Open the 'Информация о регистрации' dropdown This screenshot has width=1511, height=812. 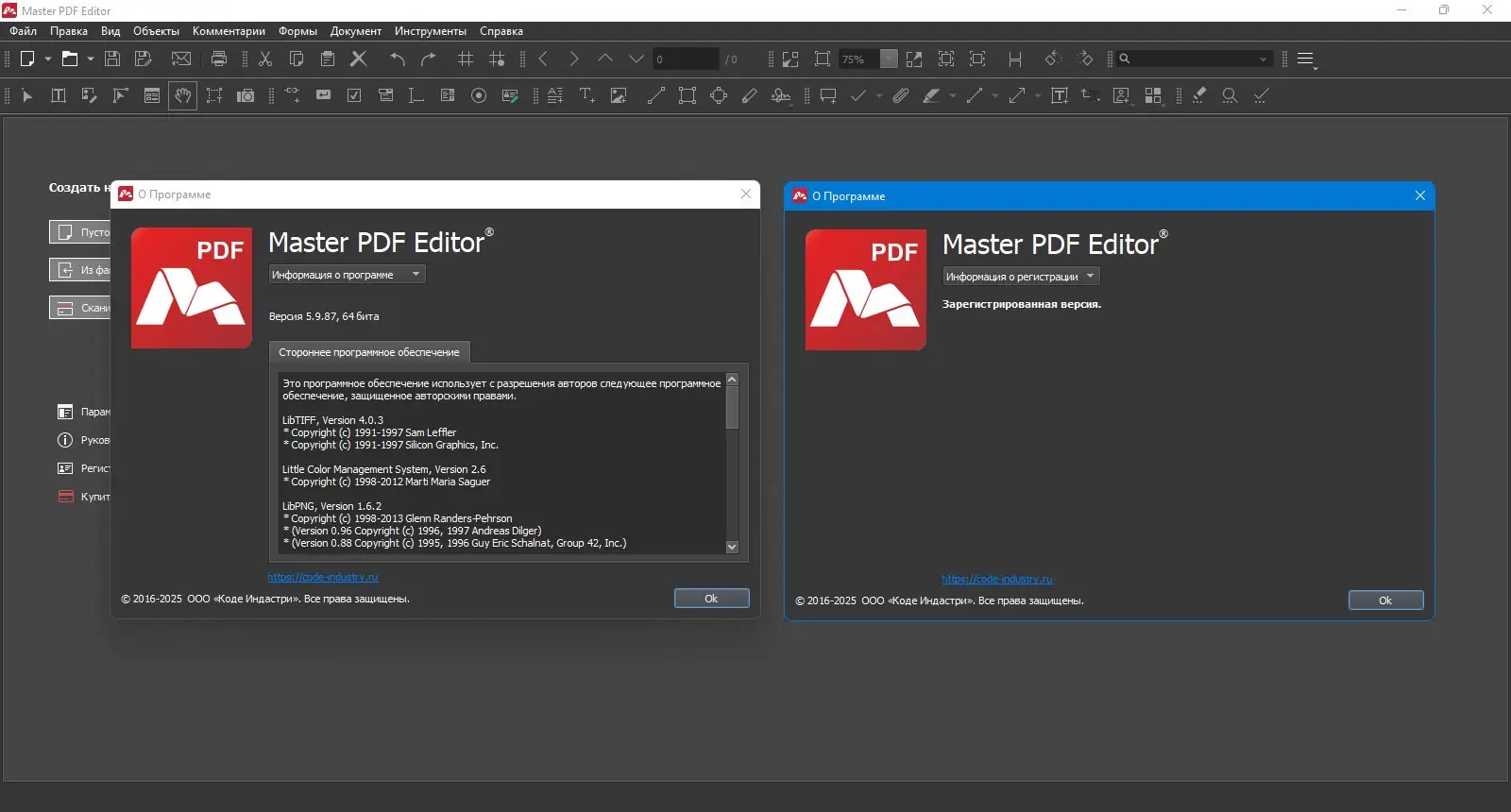(x=1021, y=277)
